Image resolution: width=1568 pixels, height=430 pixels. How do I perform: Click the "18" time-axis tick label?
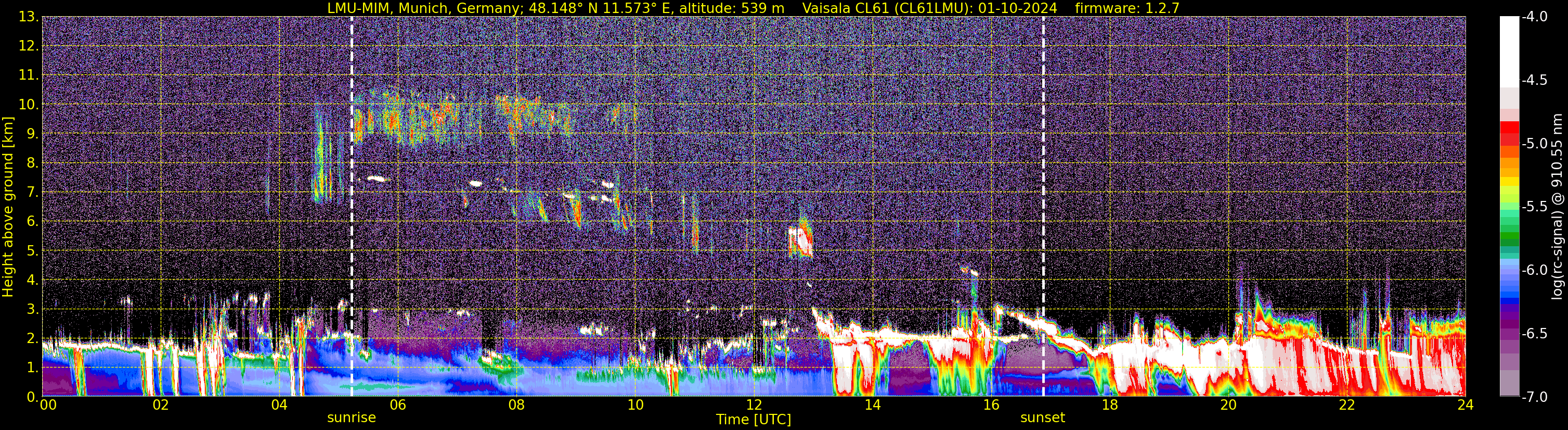1110,405
